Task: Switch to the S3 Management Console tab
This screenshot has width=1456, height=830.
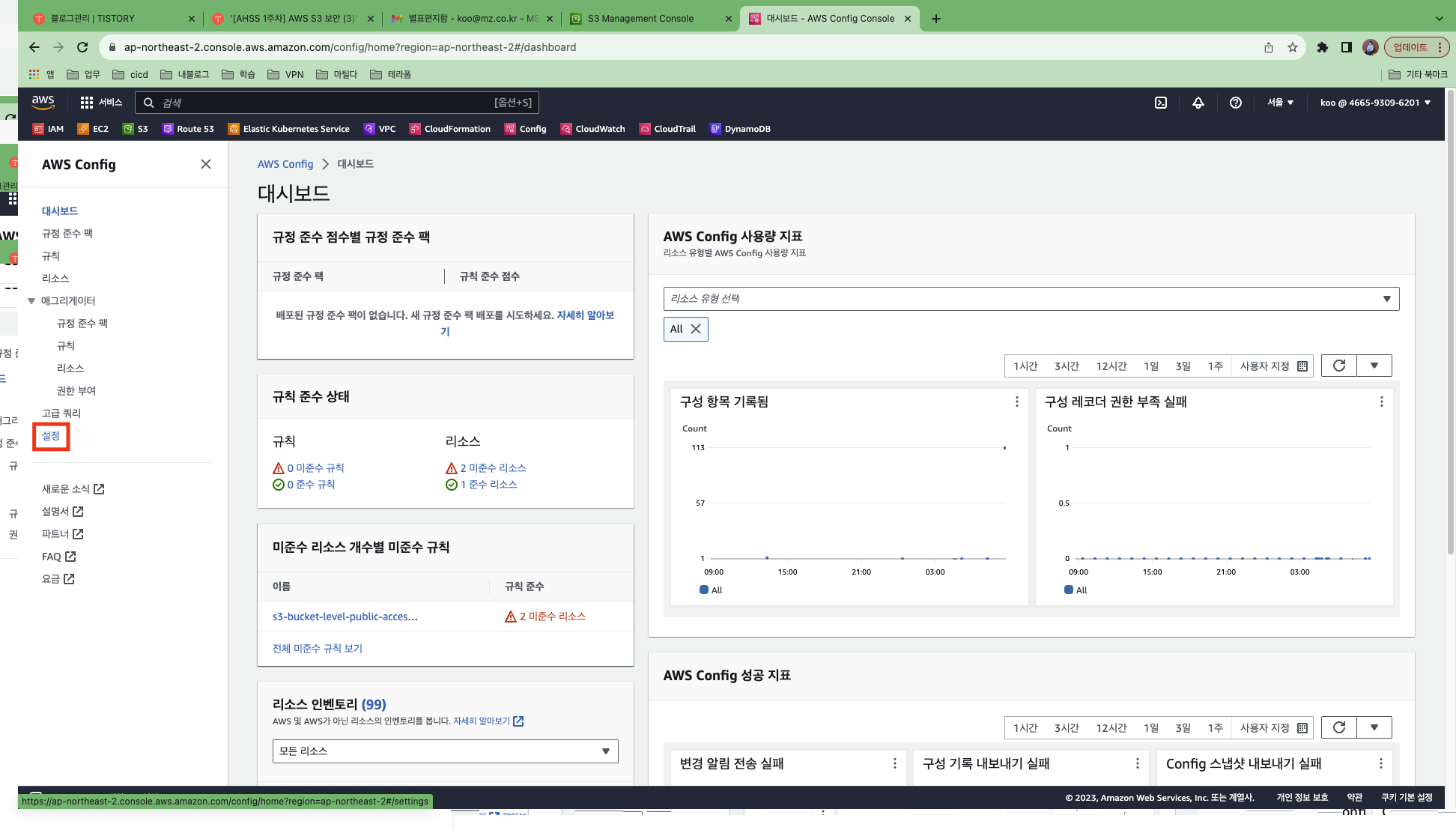Action: [x=641, y=19]
